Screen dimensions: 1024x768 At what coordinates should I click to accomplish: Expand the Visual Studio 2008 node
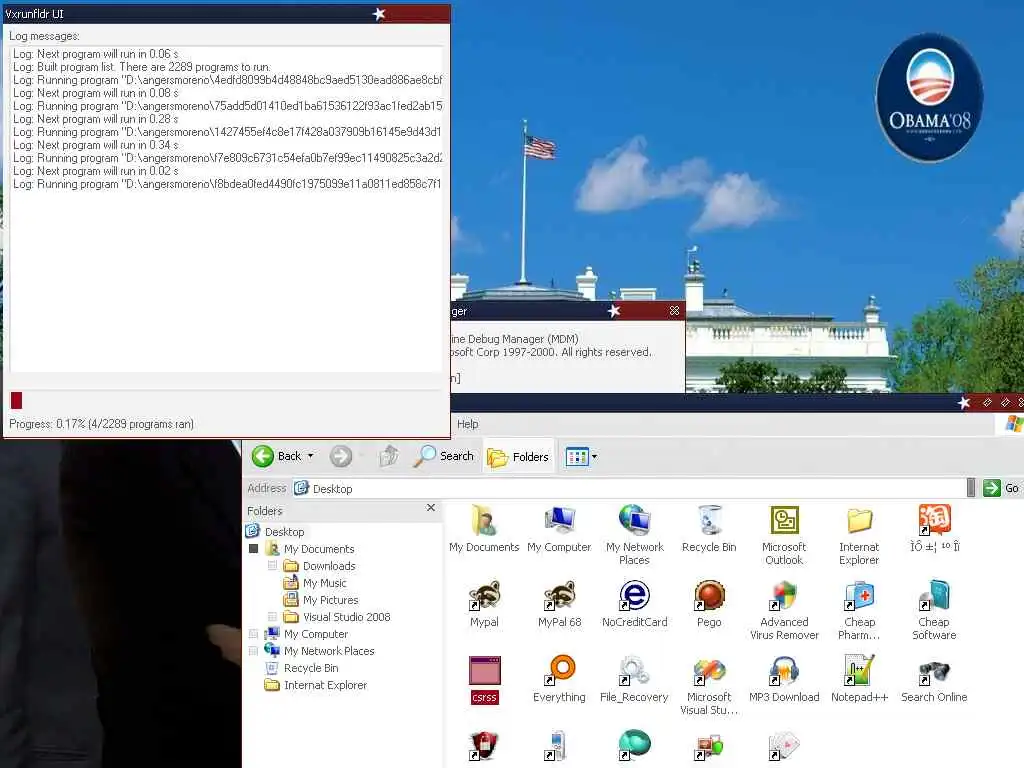pos(272,616)
